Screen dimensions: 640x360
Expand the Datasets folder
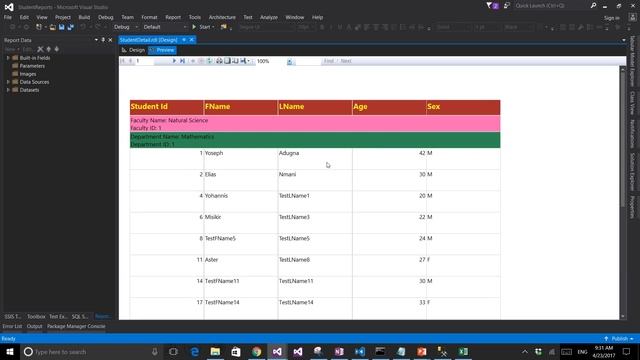(8, 90)
